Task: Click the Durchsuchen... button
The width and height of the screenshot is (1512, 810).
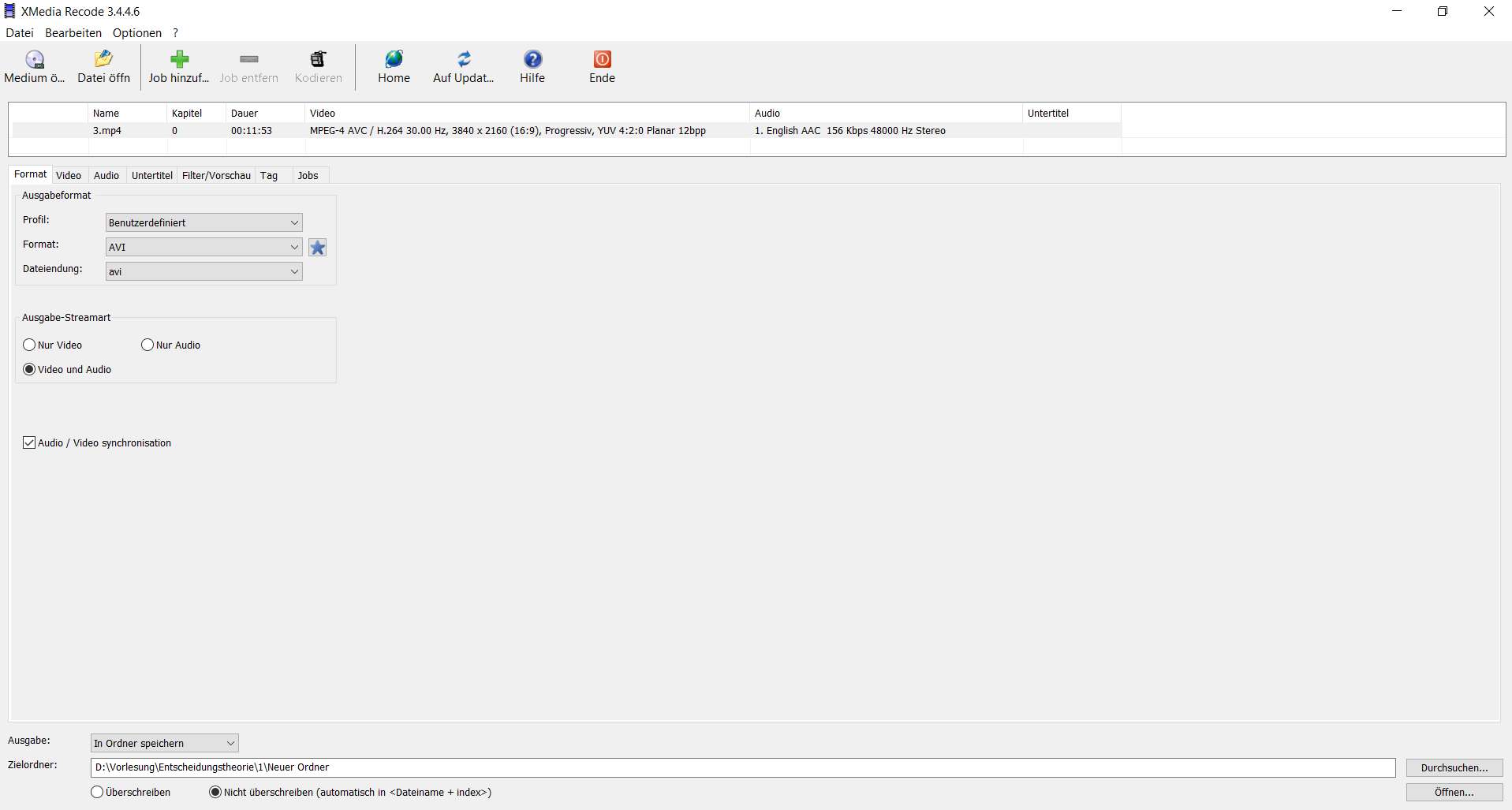Action: tap(1454, 767)
